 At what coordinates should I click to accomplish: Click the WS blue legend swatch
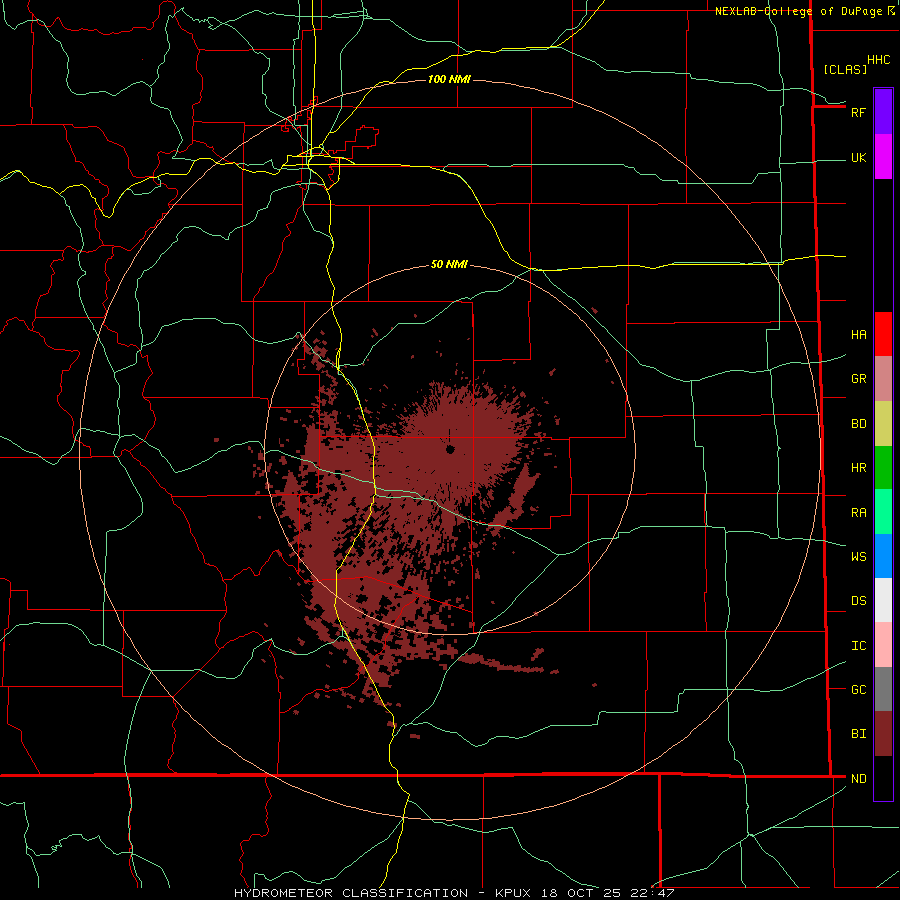(x=883, y=556)
